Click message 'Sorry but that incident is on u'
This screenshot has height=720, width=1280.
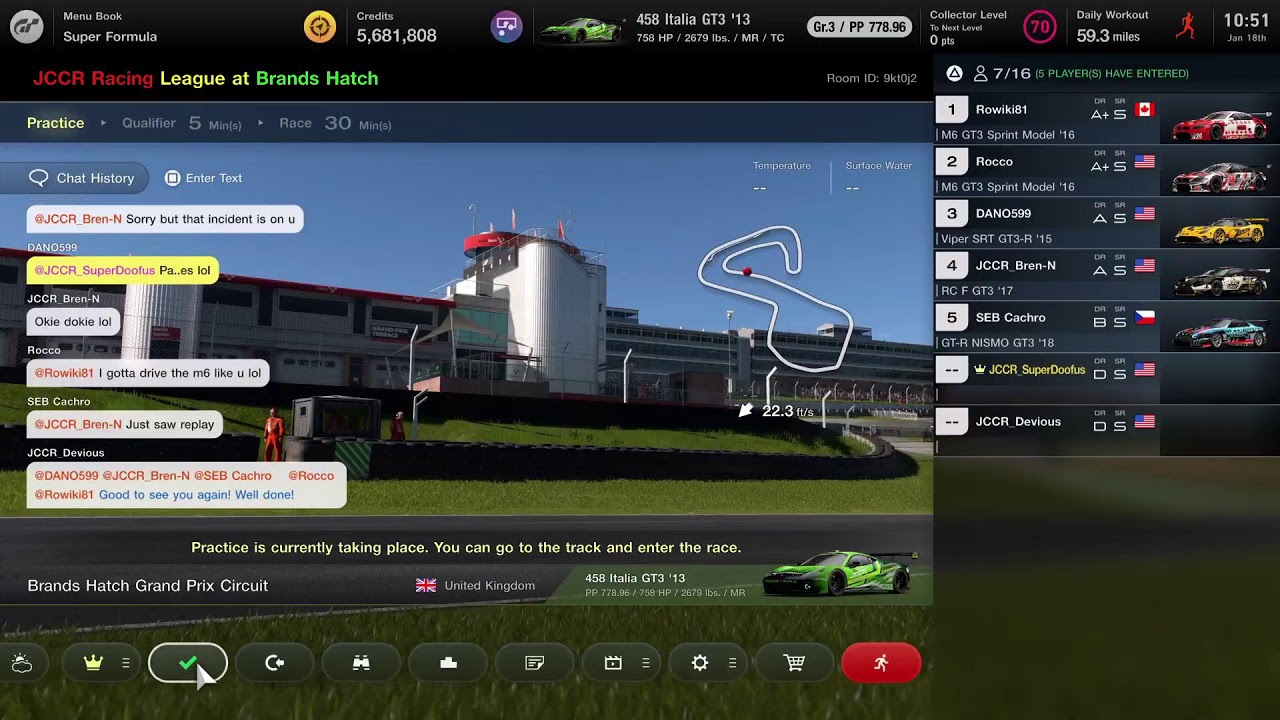(165, 219)
